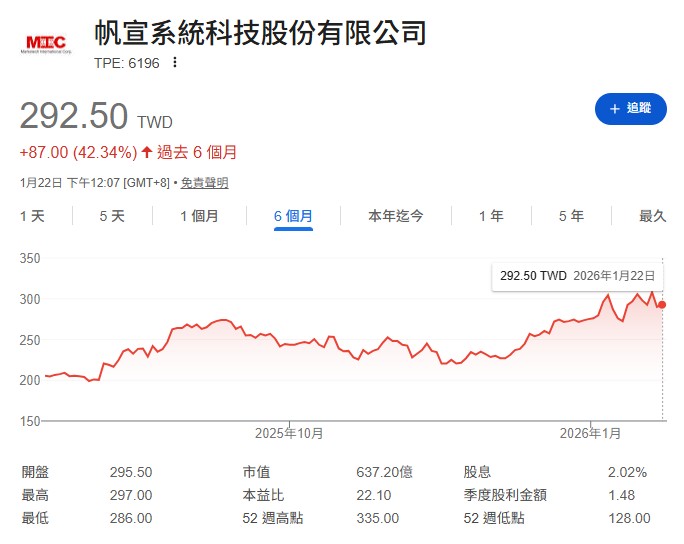Screen dimensions: 684x544
Task: Click the red up arrow indicator
Action: point(147,152)
